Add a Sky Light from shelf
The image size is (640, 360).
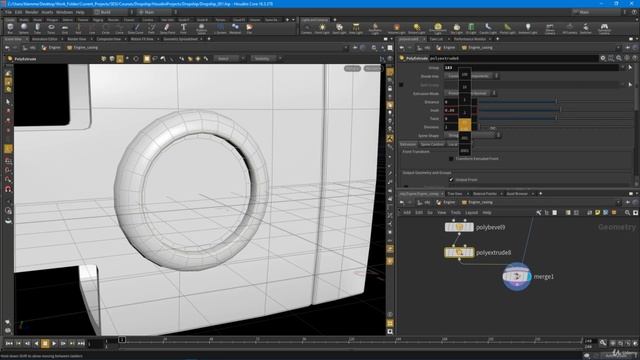[457, 29]
